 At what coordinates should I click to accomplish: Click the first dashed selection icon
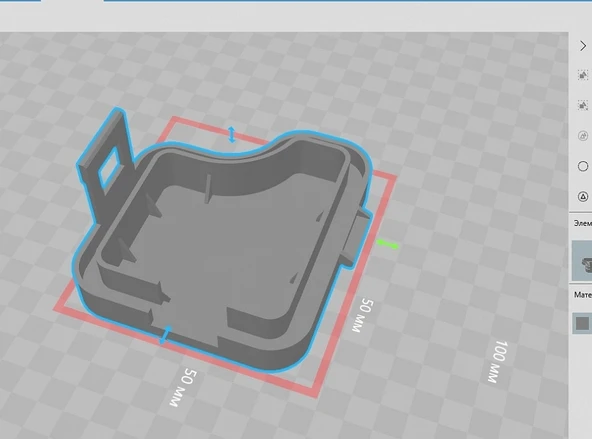click(583, 75)
